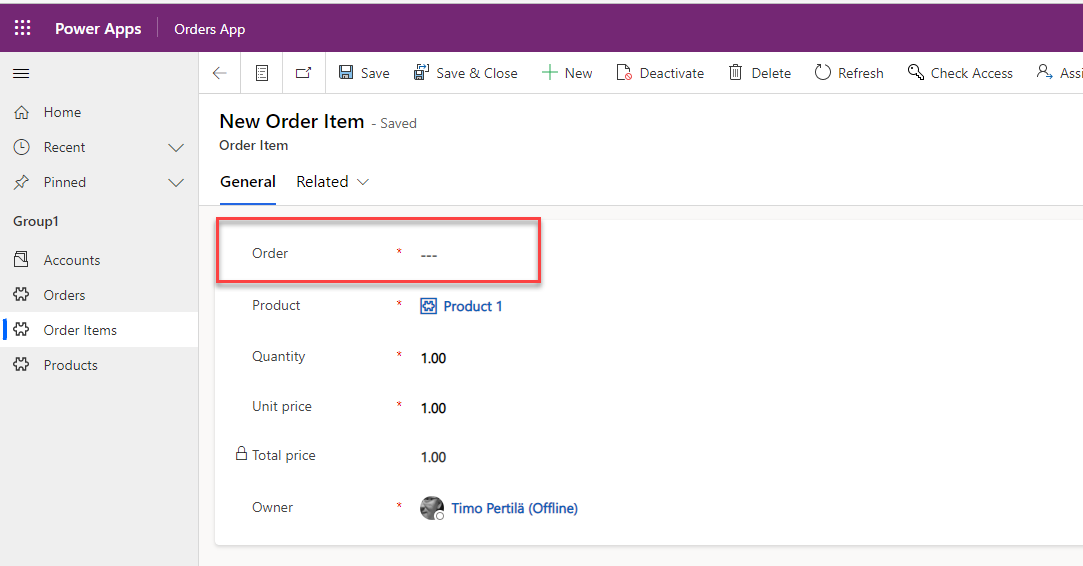
Task: Deactivate the current order item
Action: 660,73
